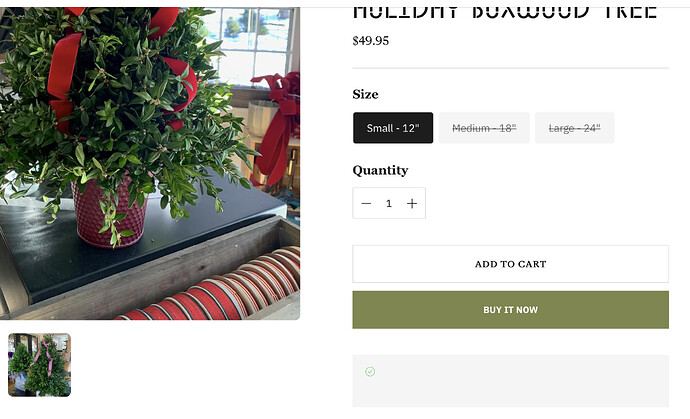Click the Size section label
The height and width of the screenshot is (419, 690).
point(365,94)
